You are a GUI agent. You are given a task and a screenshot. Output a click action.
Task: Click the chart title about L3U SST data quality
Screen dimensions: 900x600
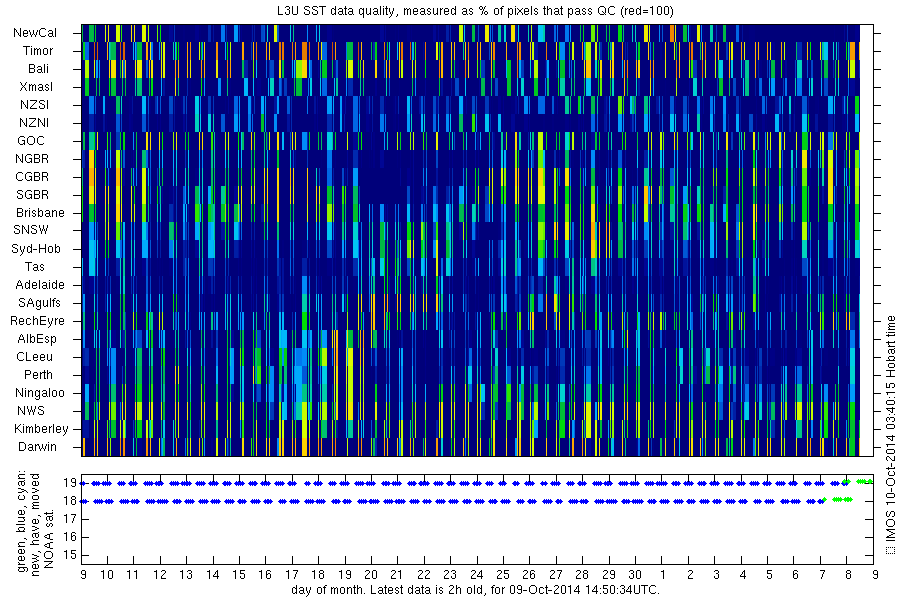coord(476,11)
